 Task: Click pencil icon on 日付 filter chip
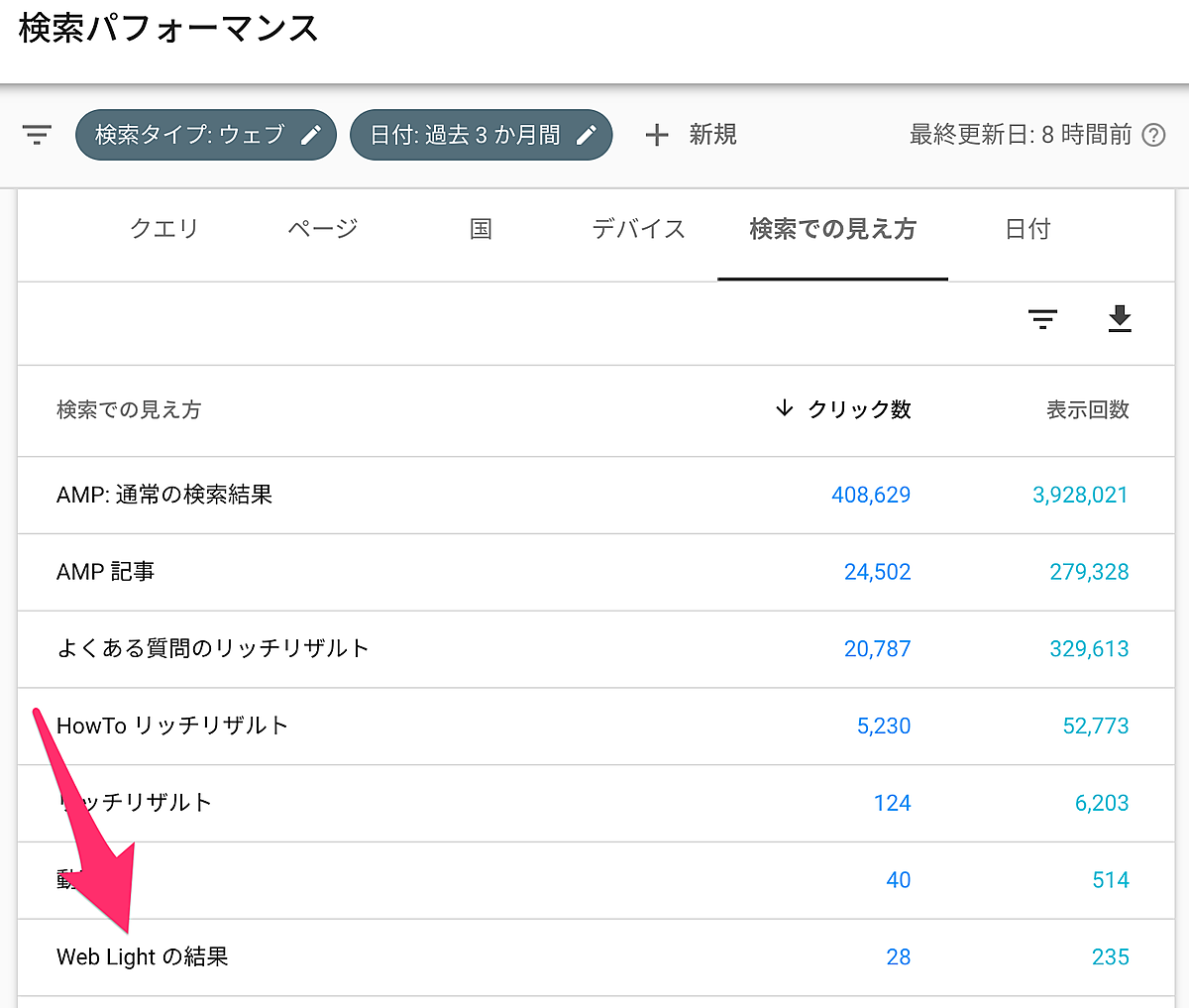[587, 135]
